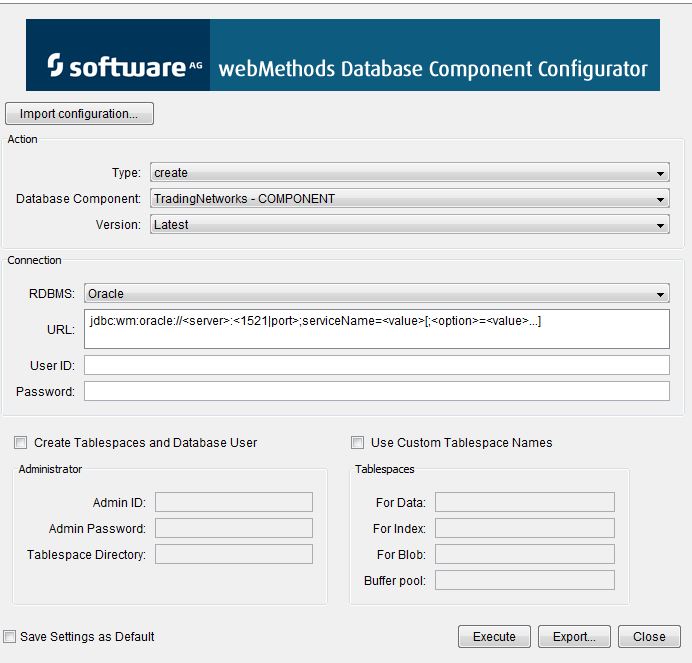Click the 'Tablespace Directory:' label

86,555
